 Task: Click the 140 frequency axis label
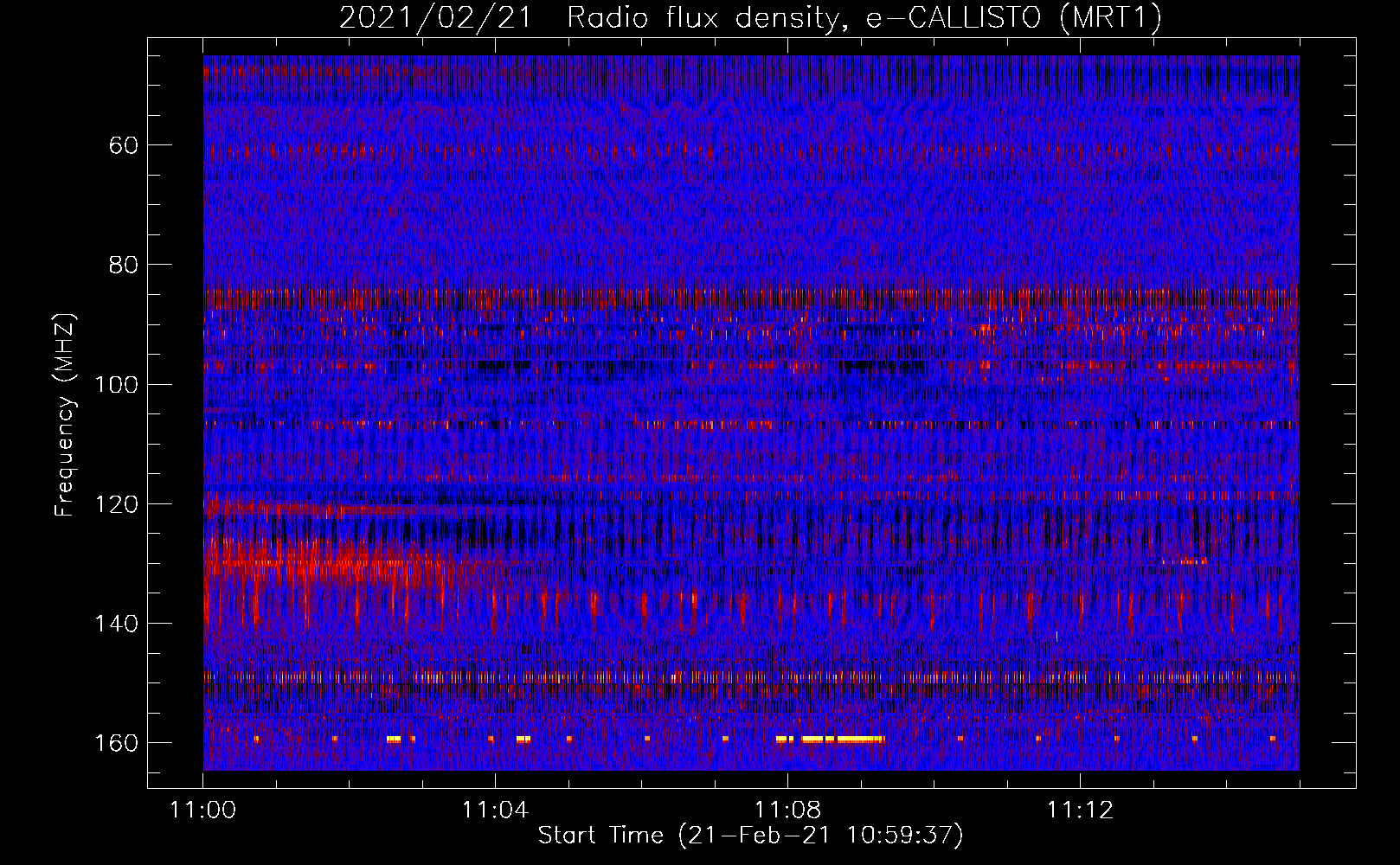pos(117,624)
